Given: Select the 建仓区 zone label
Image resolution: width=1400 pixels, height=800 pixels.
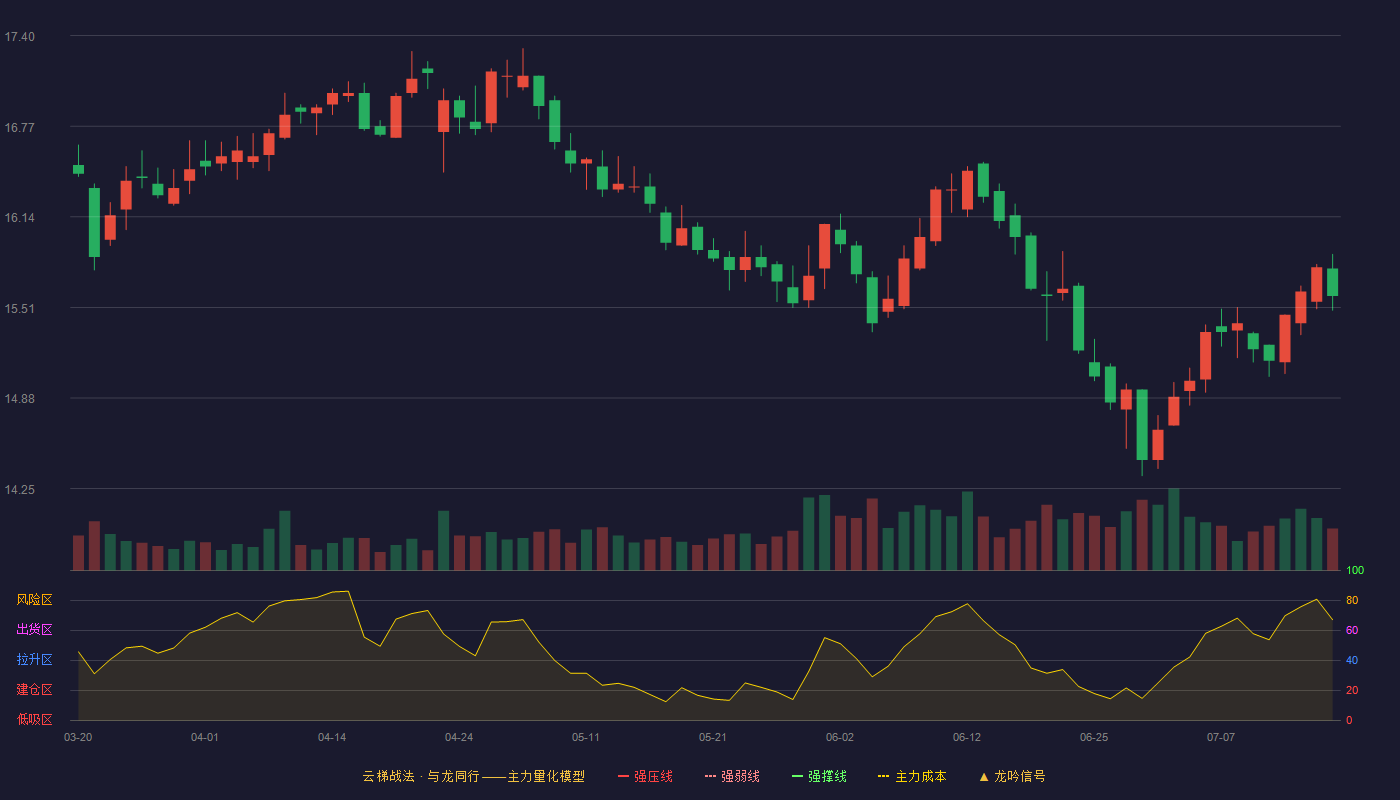Looking at the screenshot, I should pyautogui.click(x=34, y=690).
